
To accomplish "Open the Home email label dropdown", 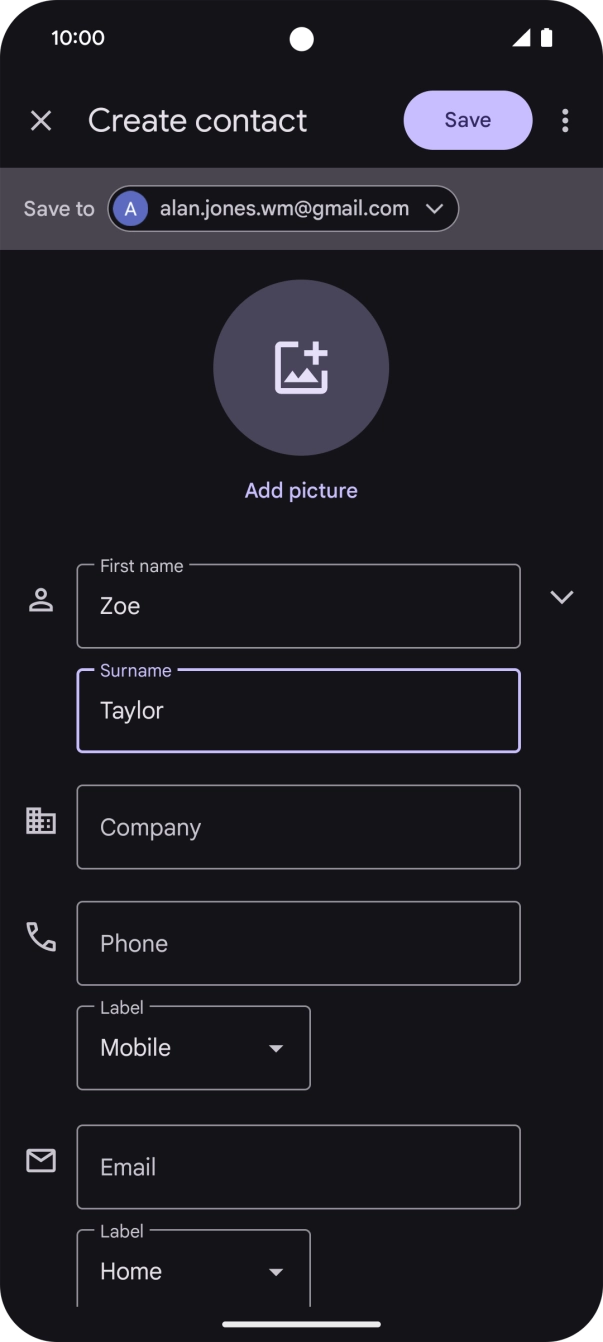I will pos(193,1271).
